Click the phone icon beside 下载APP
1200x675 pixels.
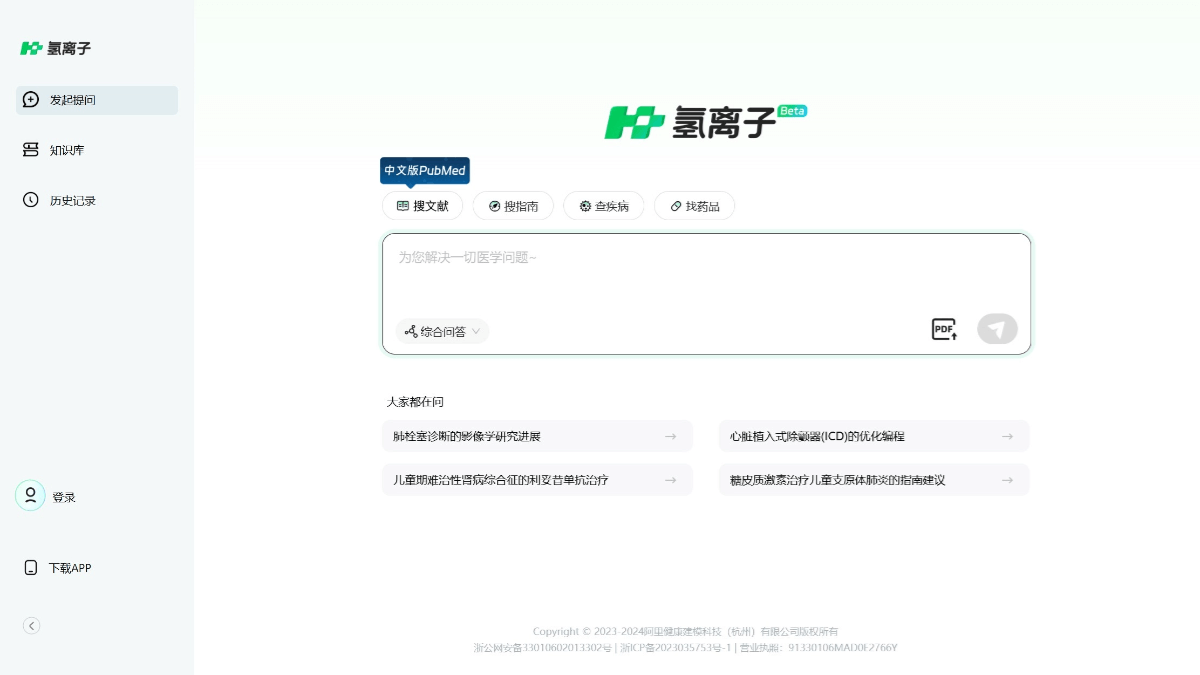pyautogui.click(x=30, y=567)
